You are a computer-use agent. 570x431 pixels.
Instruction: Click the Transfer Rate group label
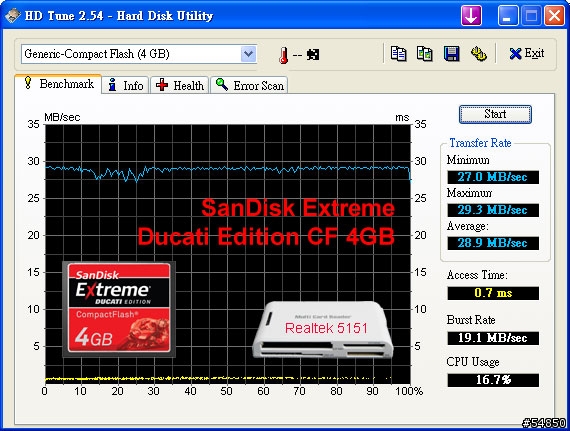pos(480,143)
